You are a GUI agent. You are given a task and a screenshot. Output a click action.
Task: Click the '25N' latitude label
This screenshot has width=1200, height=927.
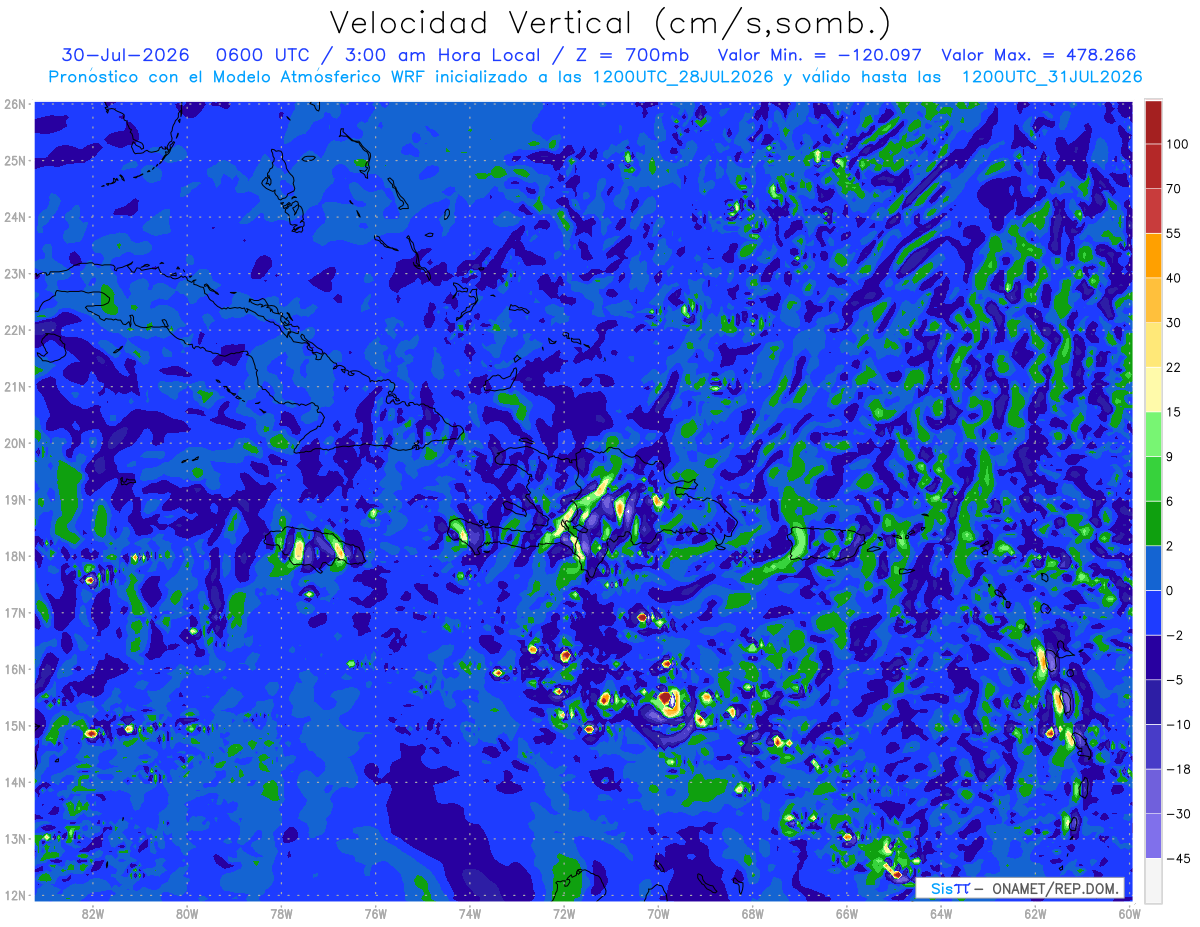(x=14, y=161)
